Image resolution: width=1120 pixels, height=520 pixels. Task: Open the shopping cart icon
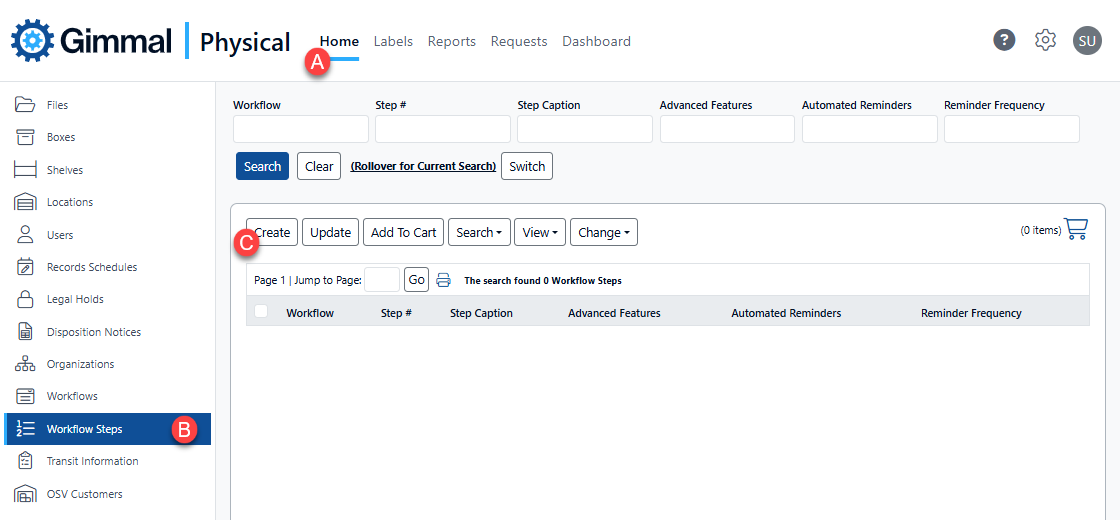coord(1076,229)
